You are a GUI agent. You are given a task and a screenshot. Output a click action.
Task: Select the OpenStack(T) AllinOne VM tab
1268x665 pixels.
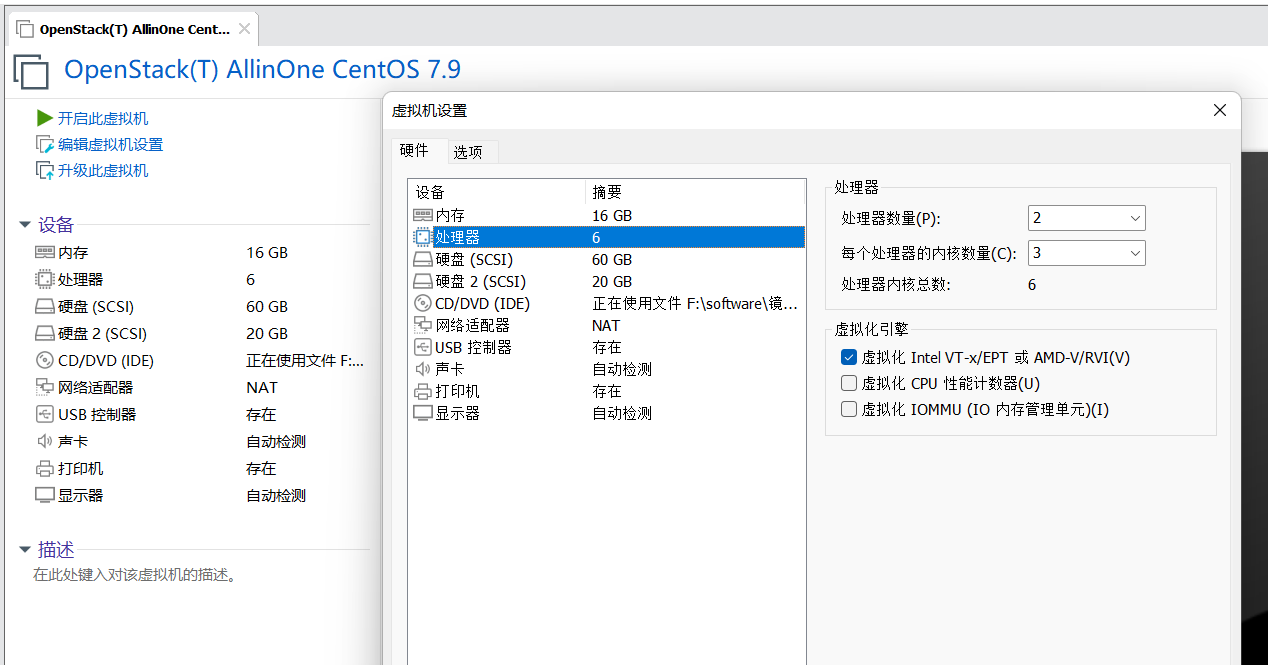[134, 29]
